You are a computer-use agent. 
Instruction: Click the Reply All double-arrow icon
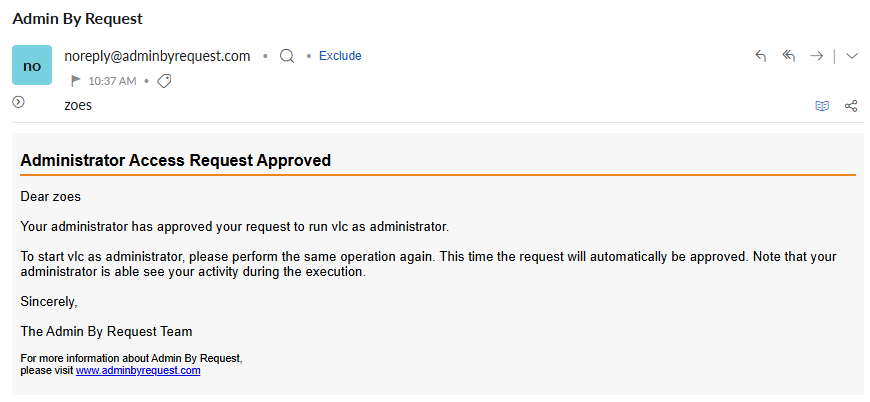coord(788,55)
